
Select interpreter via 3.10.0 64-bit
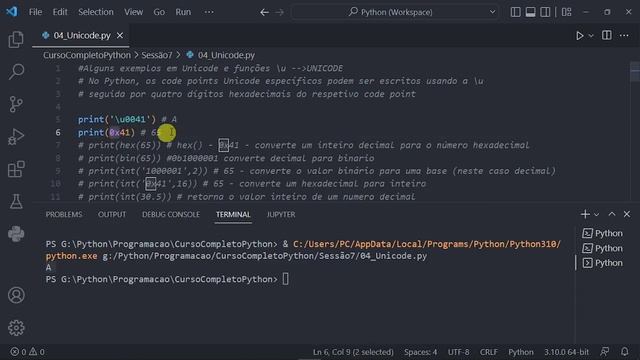[x=566, y=352]
